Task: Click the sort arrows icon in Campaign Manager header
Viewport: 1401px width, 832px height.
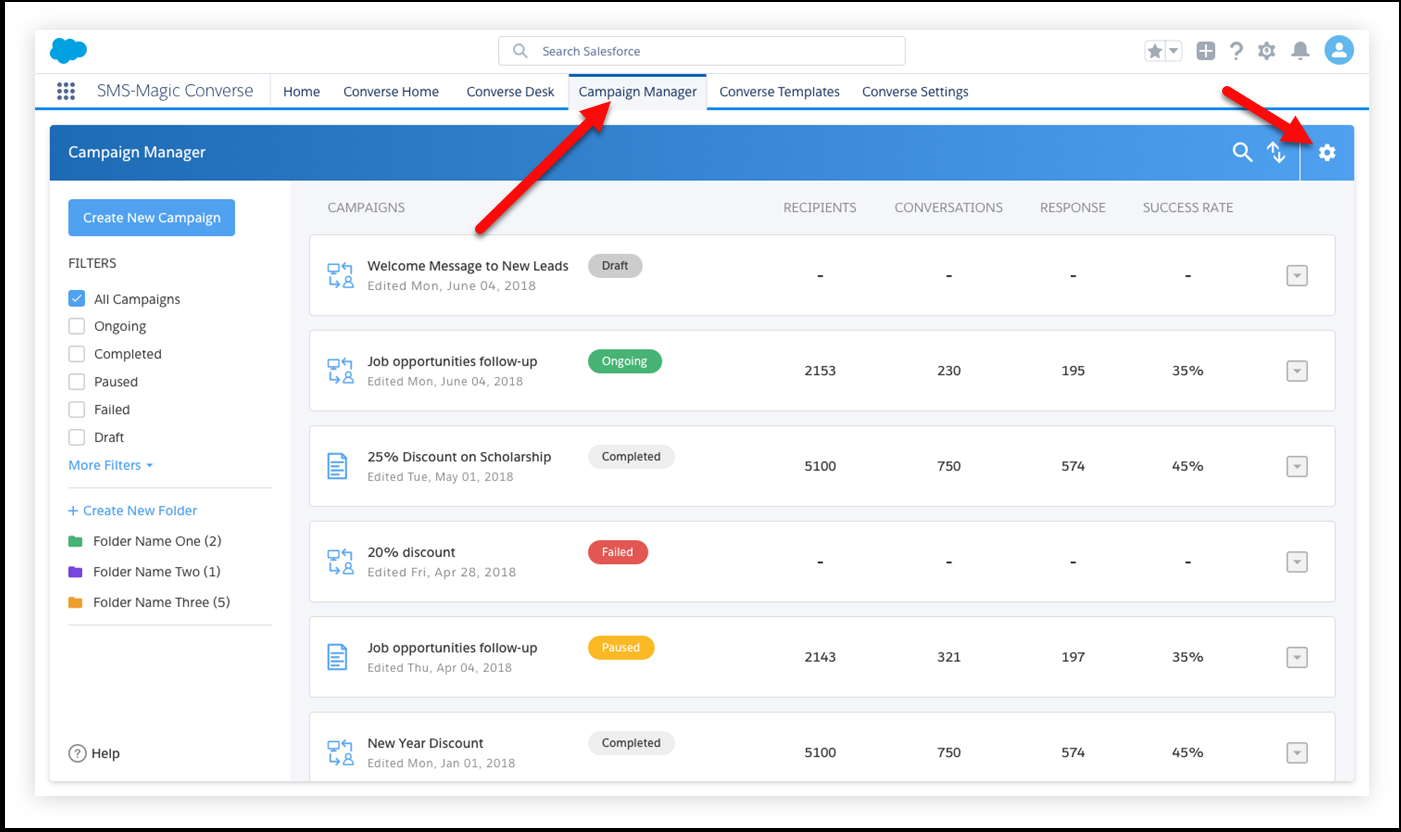Action: (1276, 152)
